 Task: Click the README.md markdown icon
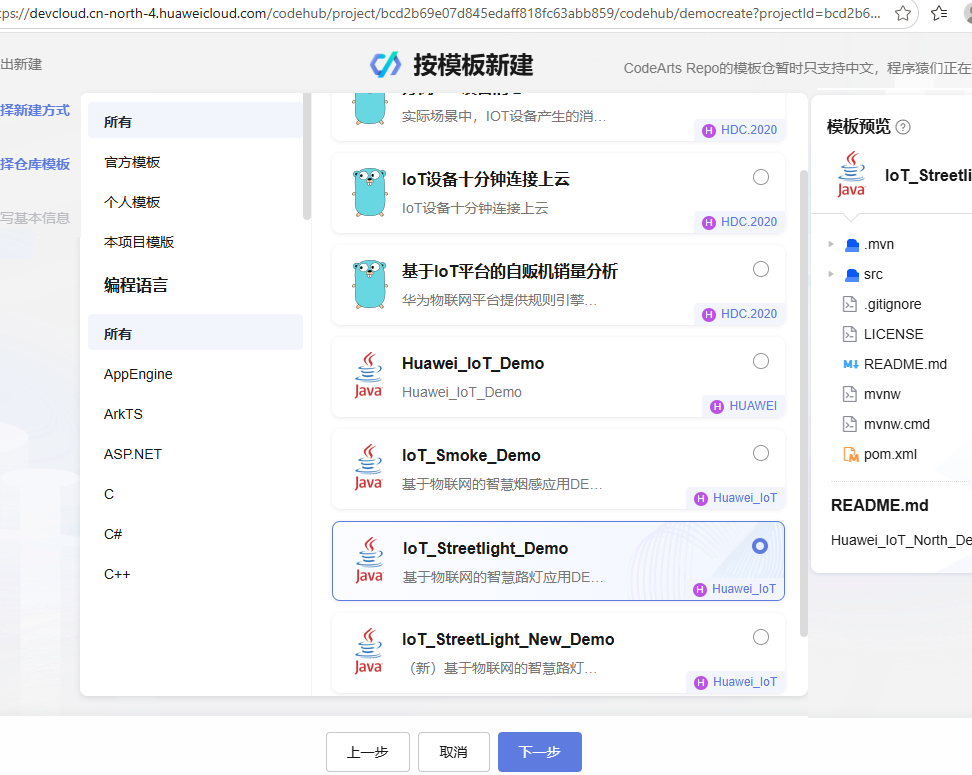(850, 364)
